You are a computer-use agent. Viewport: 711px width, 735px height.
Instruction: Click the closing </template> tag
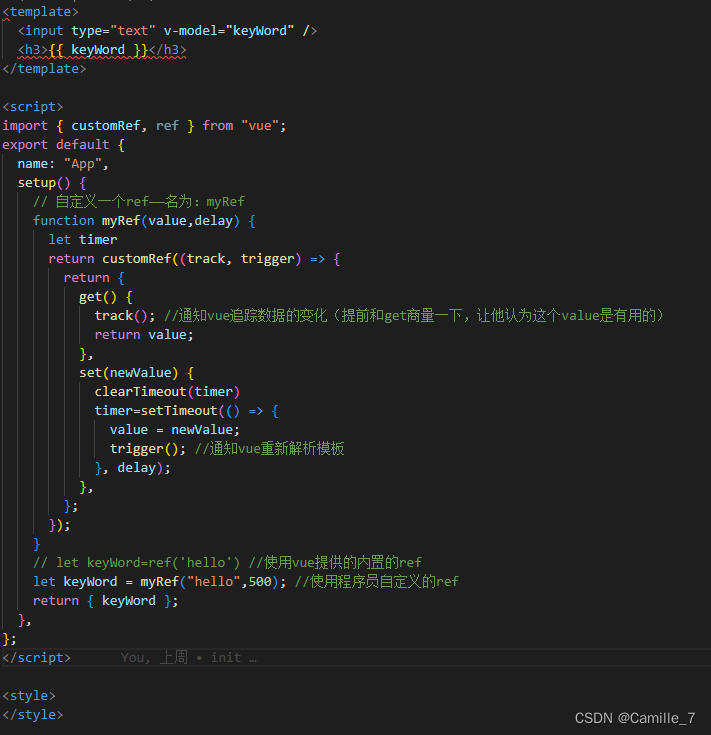(44, 69)
